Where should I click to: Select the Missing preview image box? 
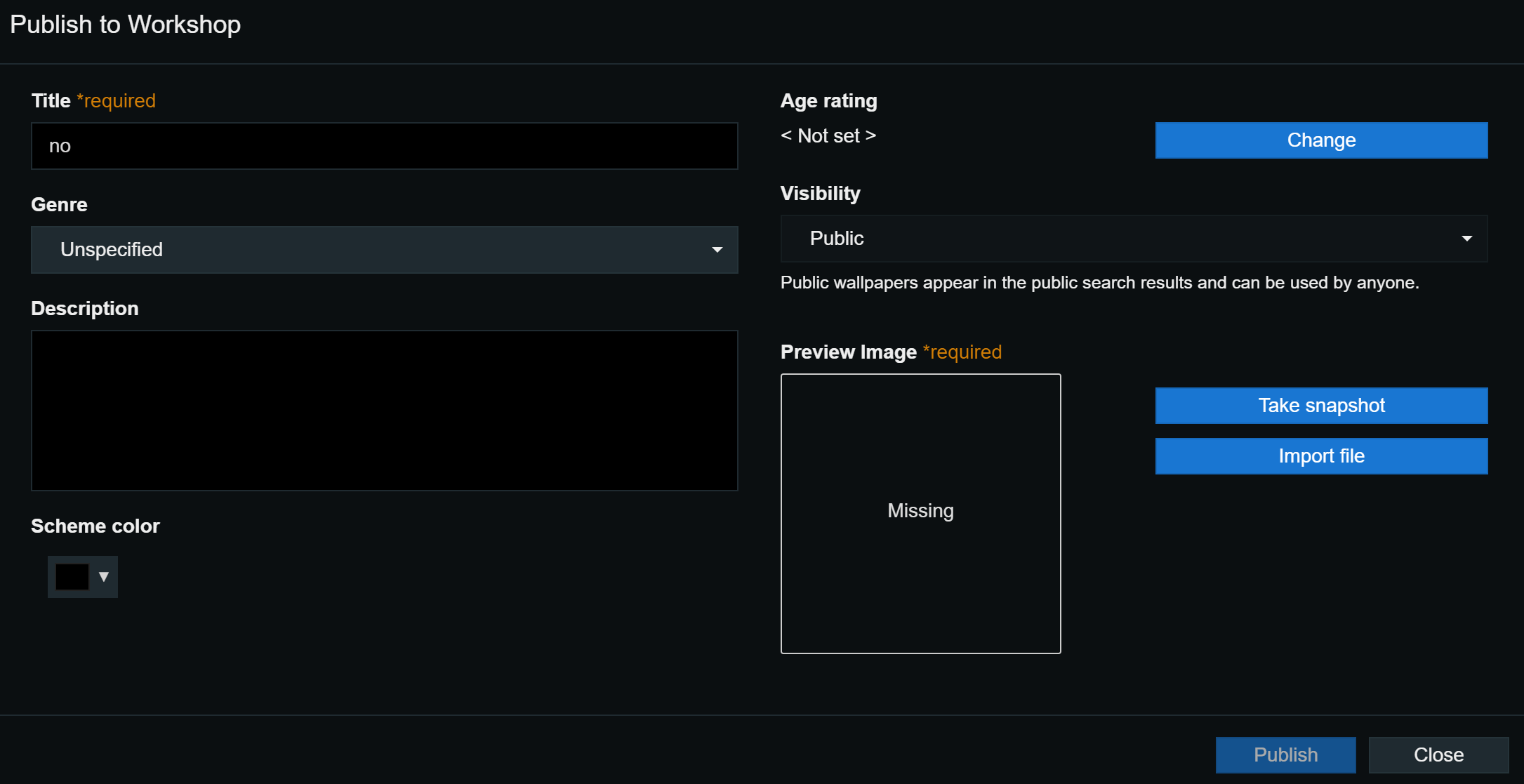(920, 513)
